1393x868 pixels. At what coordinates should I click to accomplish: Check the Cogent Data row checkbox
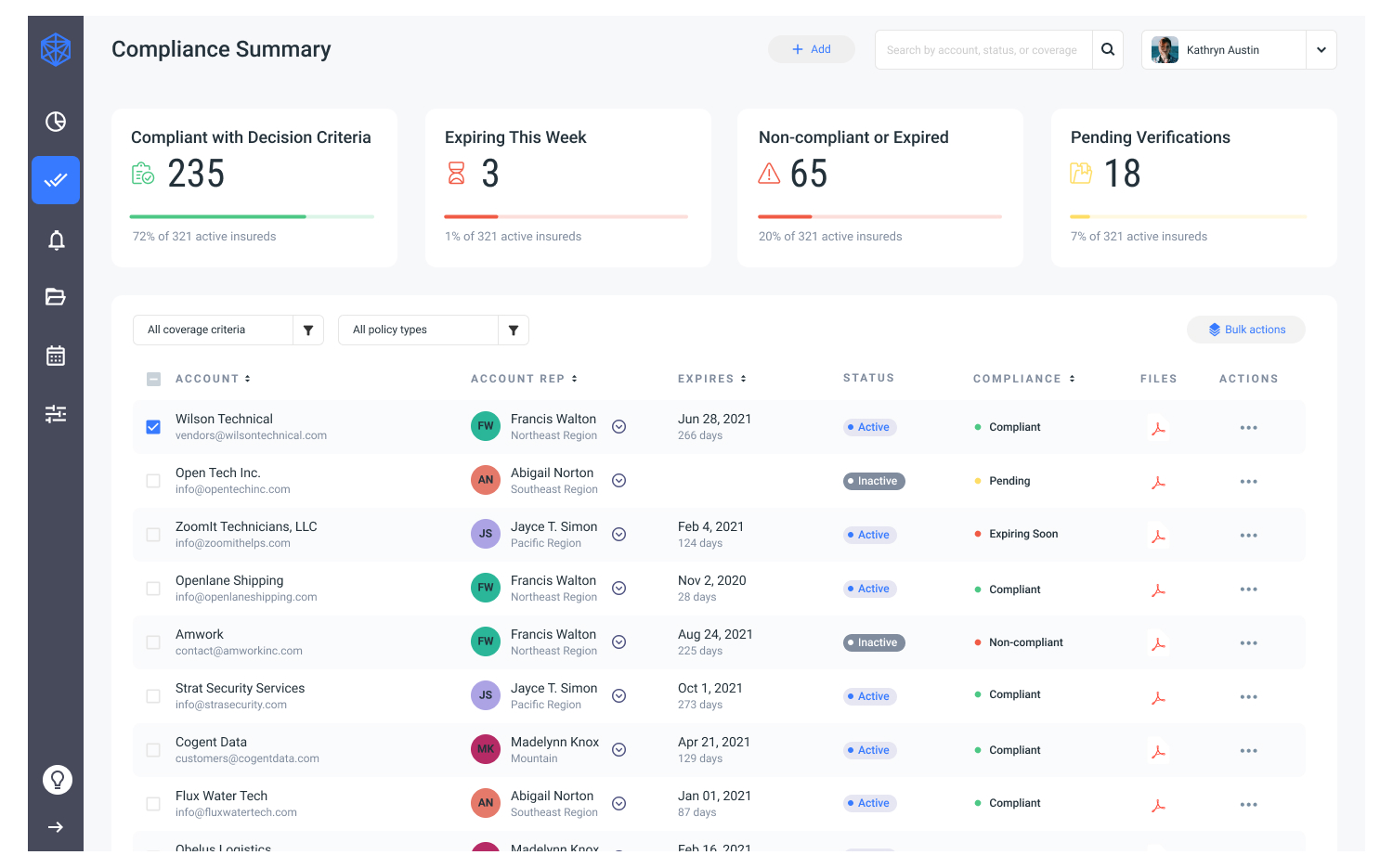153,750
